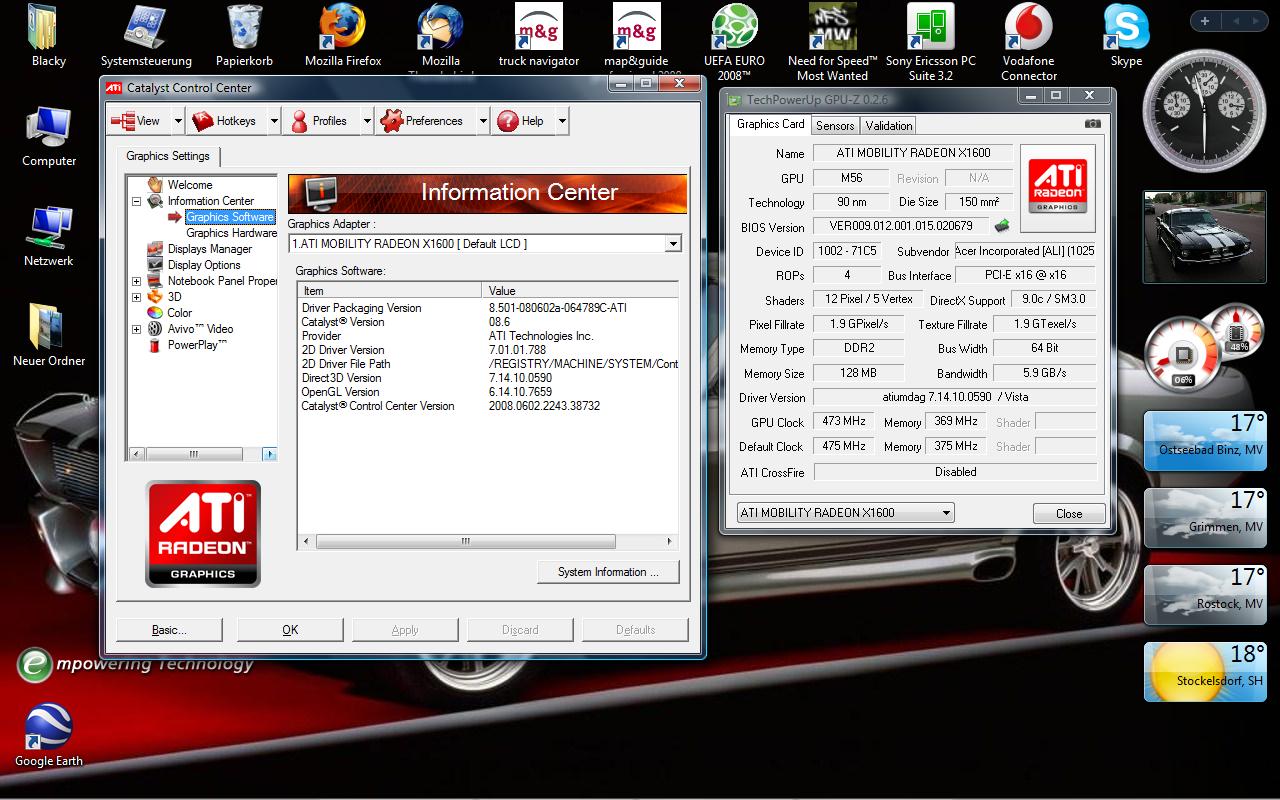Launch UEFA EURO 2008 desktop shortcut
1280x800 pixels.
coord(734,41)
